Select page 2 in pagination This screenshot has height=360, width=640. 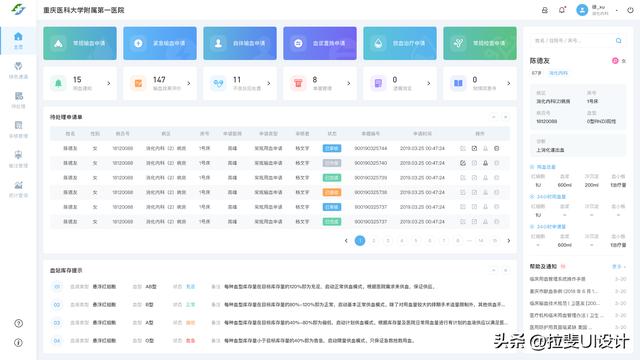[x=373, y=241]
